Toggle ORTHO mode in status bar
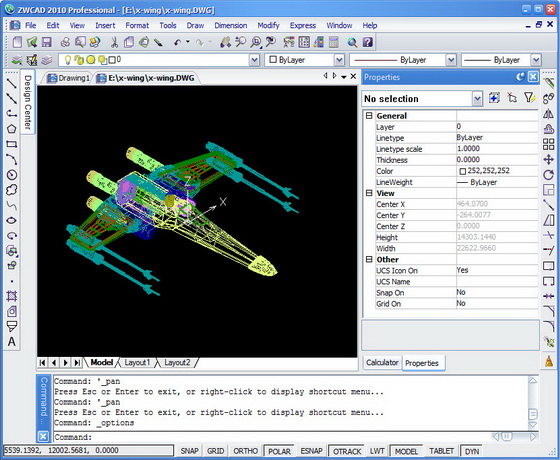The image size is (560, 460). click(x=245, y=451)
